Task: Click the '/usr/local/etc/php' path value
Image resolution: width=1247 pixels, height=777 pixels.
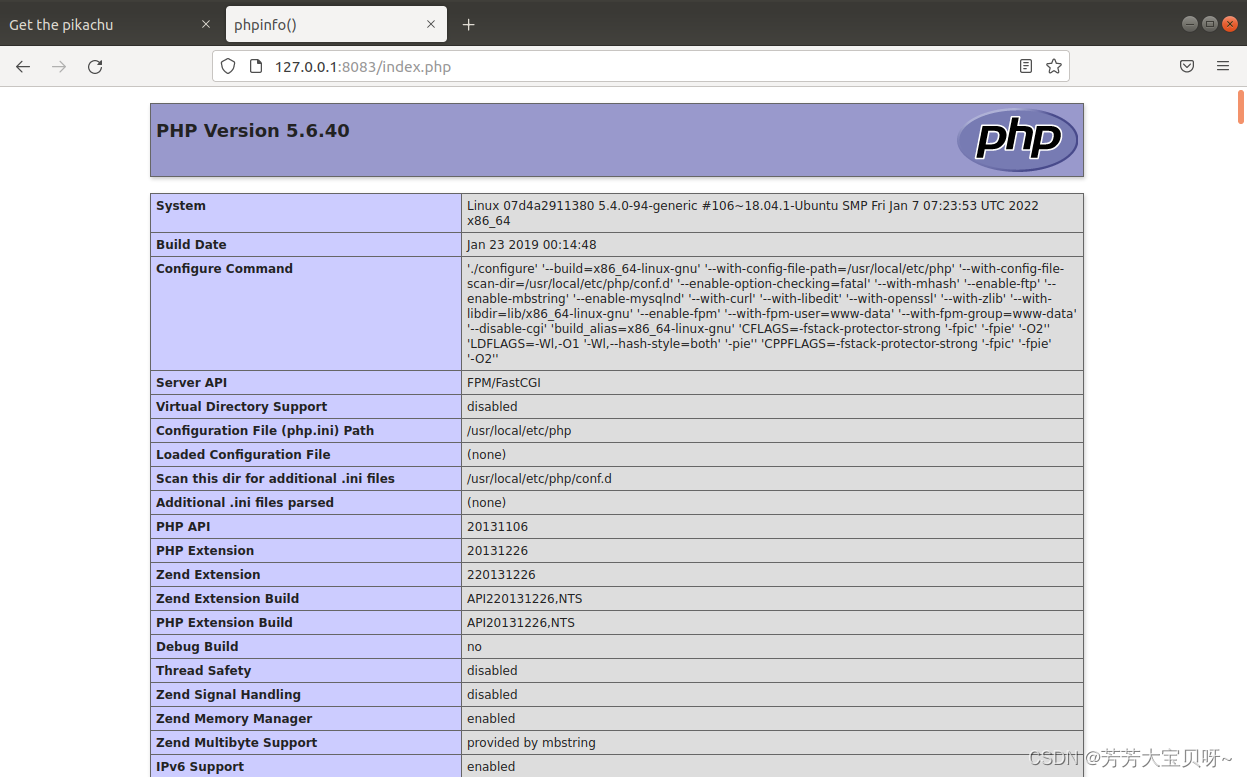Action: click(519, 431)
